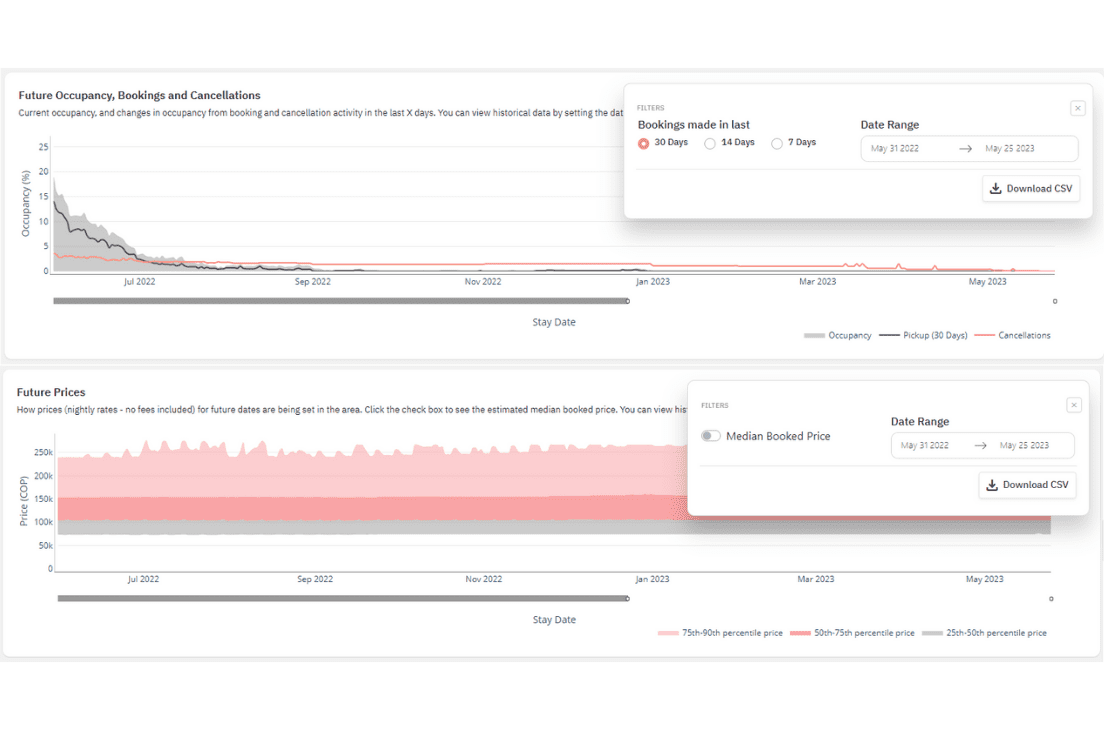Click the download icon in the Future Prices filter panel

tap(992, 484)
